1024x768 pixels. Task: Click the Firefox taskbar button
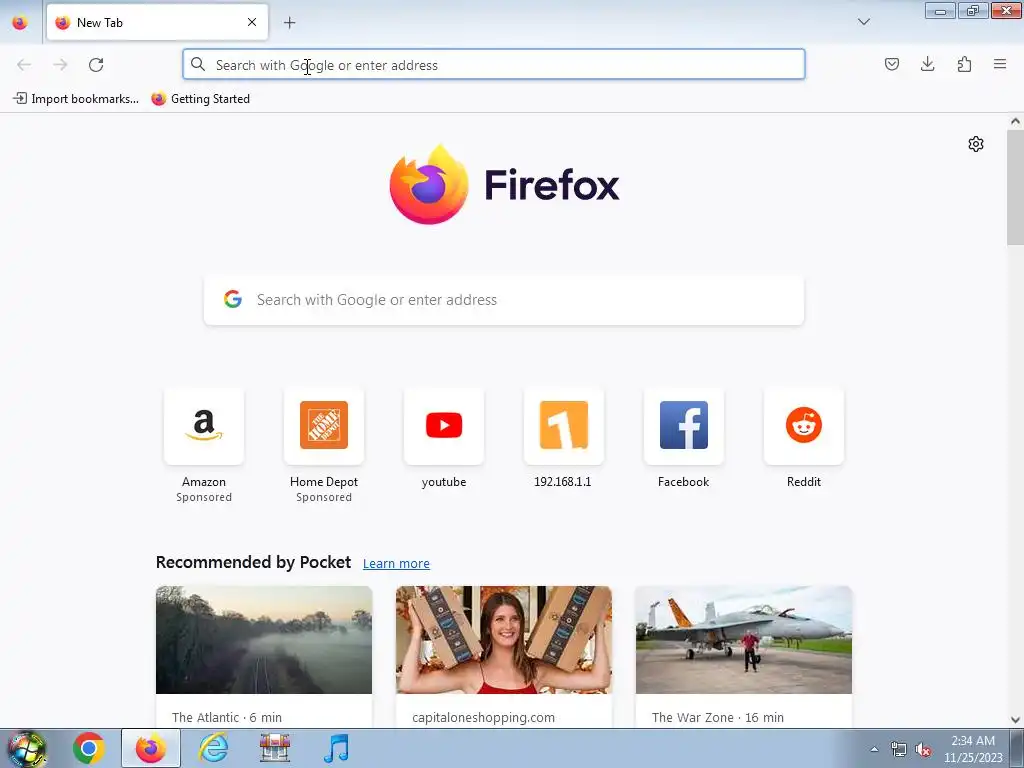[151, 748]
